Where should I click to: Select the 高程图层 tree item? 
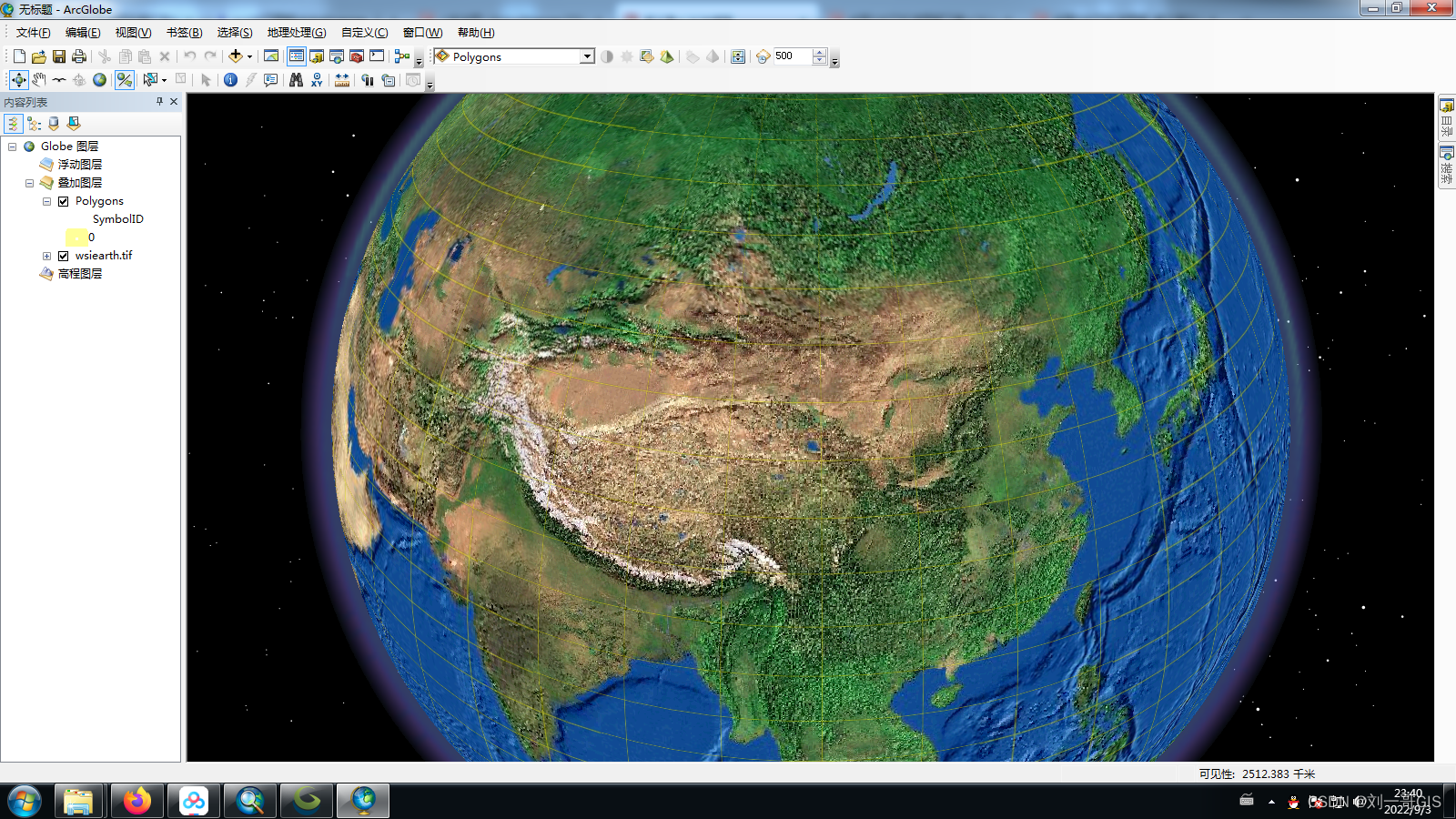80,274
